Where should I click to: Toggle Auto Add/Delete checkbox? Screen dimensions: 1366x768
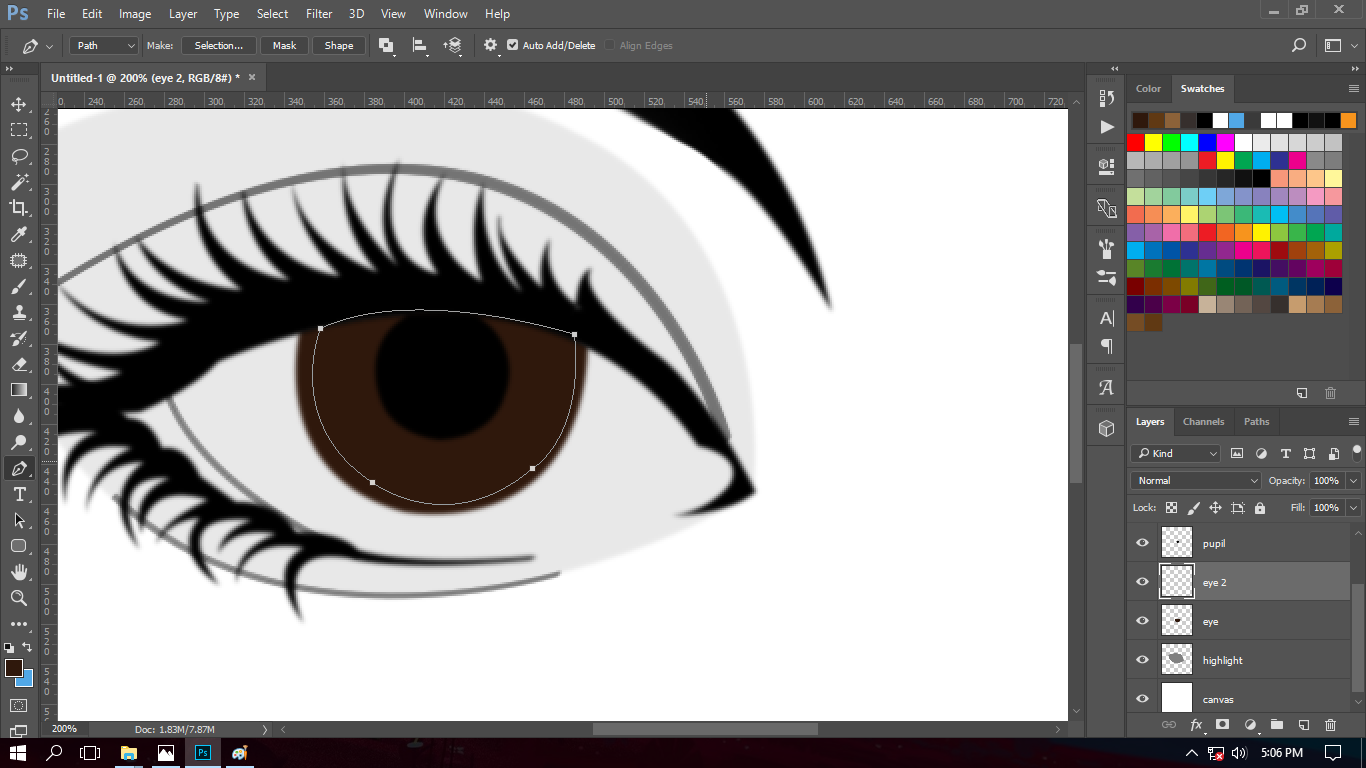click(513, 45)
